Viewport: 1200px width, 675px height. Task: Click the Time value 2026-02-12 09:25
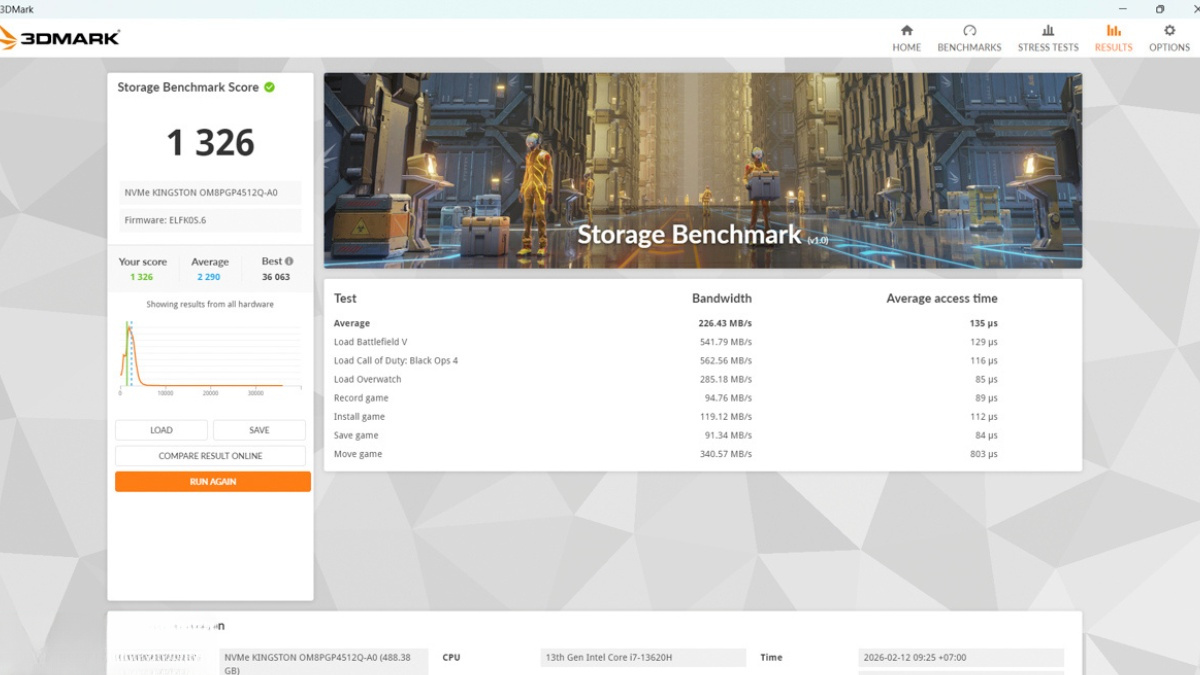961,658
